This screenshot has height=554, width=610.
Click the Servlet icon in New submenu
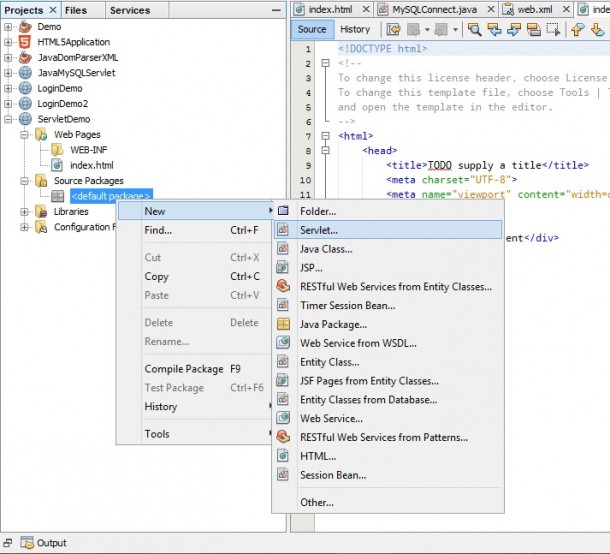click(x=283, y=230)
